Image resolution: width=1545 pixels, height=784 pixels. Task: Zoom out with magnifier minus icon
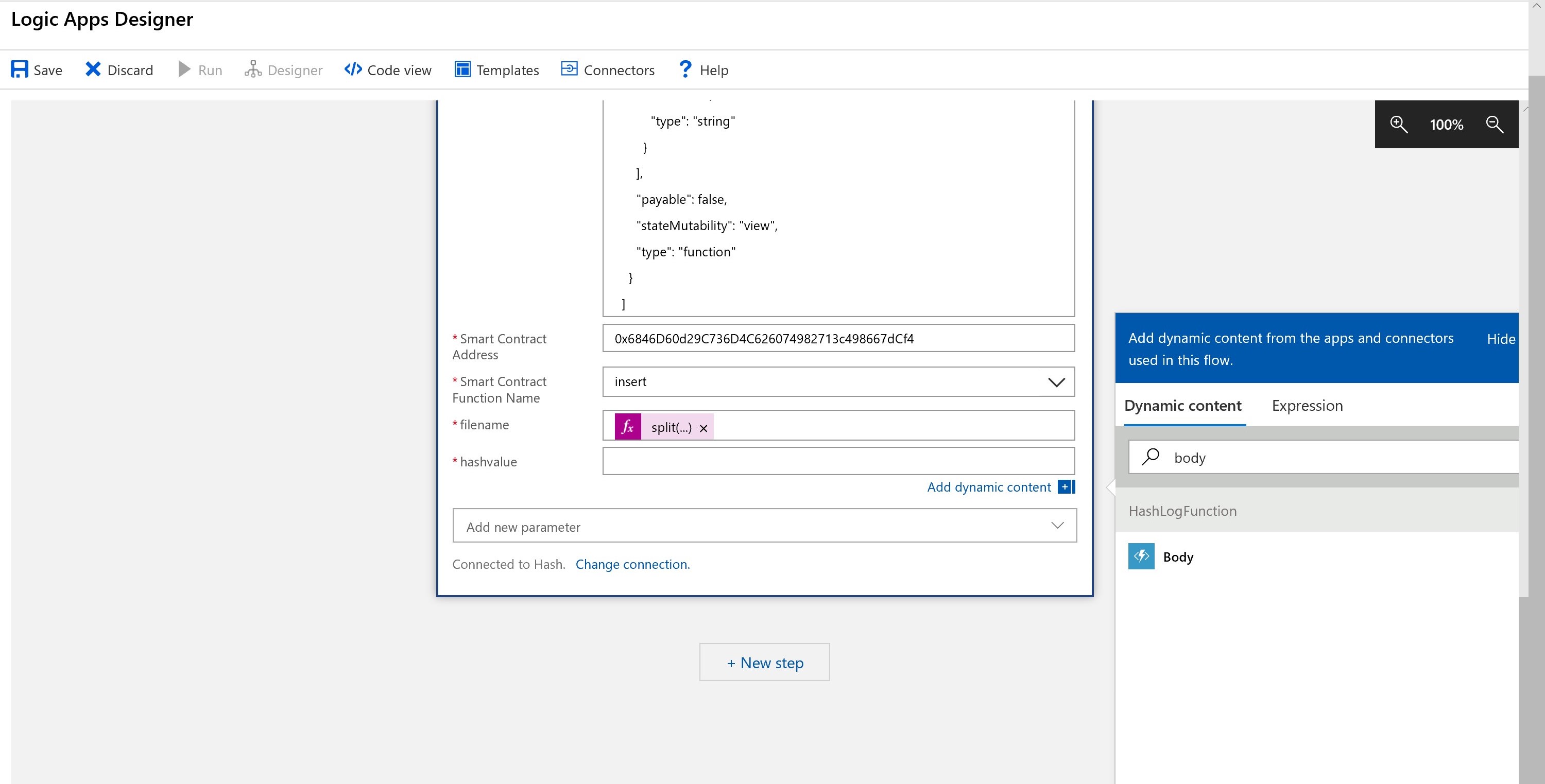coord(1494,124)
